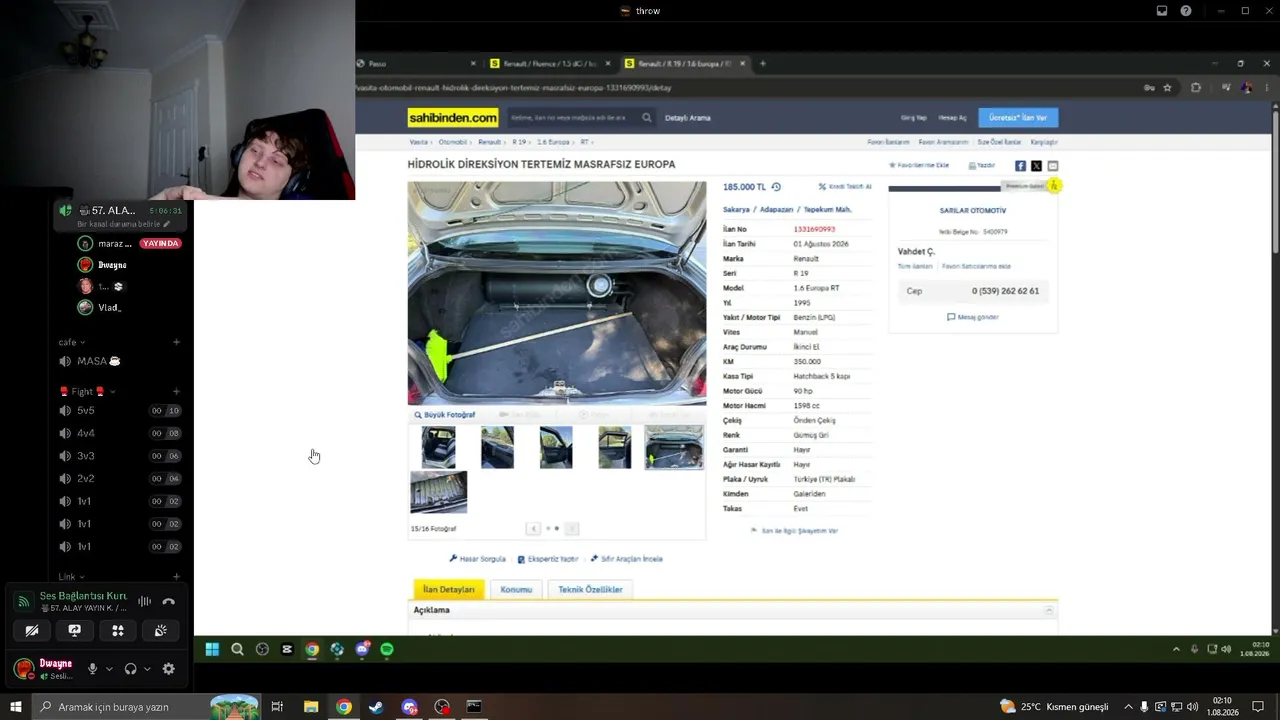Show hidden system tray icons

tap(1128, 707)
